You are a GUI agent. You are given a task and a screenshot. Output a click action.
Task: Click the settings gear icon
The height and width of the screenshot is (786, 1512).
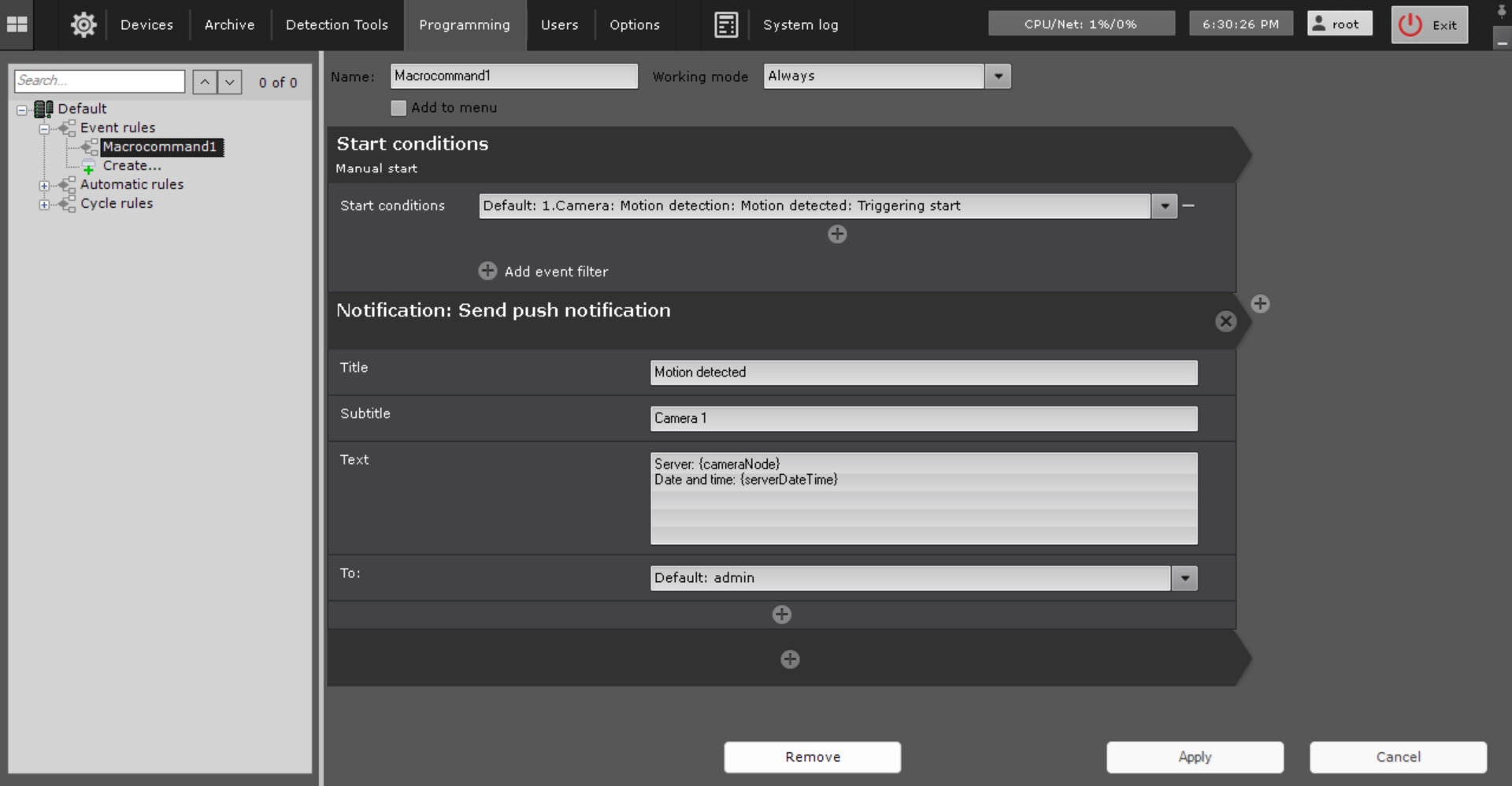[x=83, y=24]
